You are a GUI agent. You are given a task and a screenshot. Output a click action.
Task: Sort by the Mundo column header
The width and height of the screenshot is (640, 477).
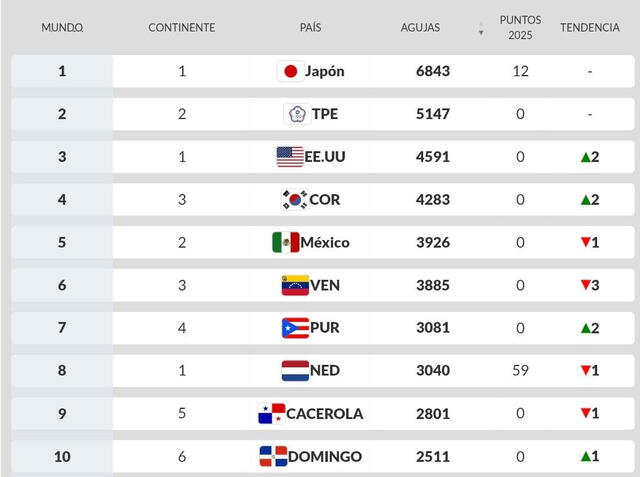point(62,28)
